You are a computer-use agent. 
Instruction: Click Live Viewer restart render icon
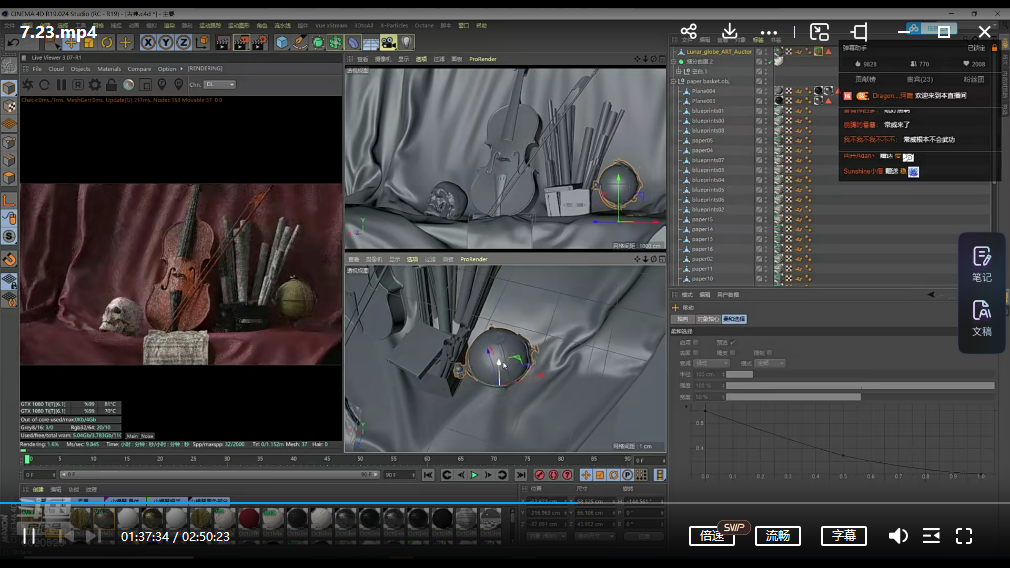click(44, 84)
